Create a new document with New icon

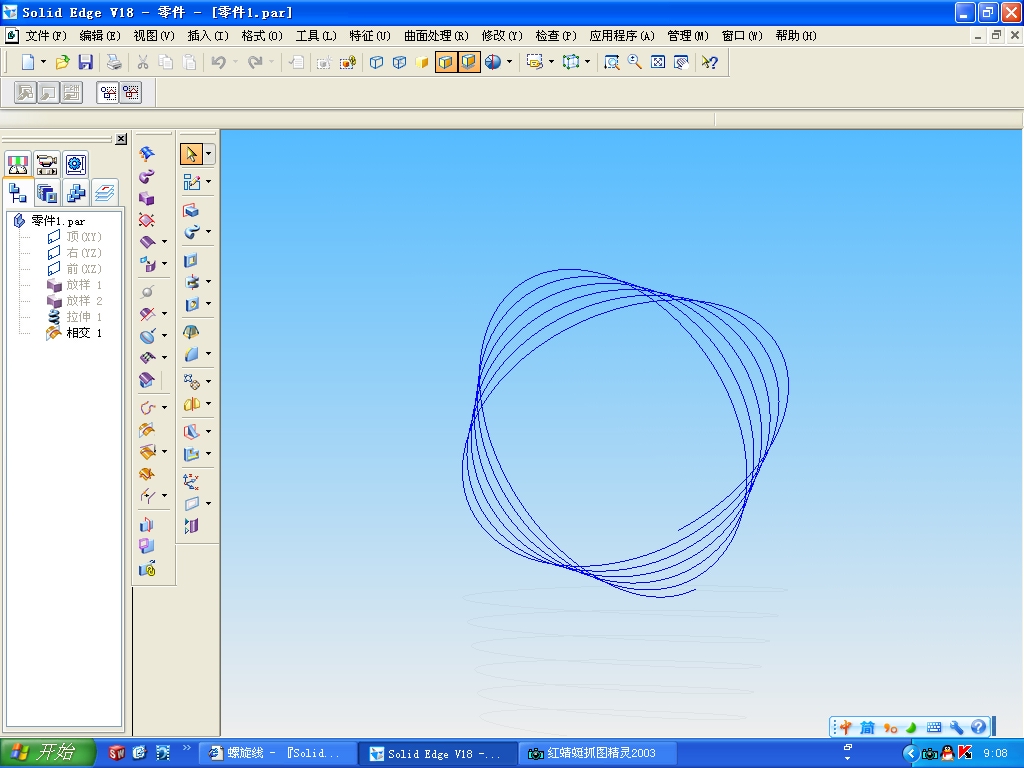tap(27, 62)
